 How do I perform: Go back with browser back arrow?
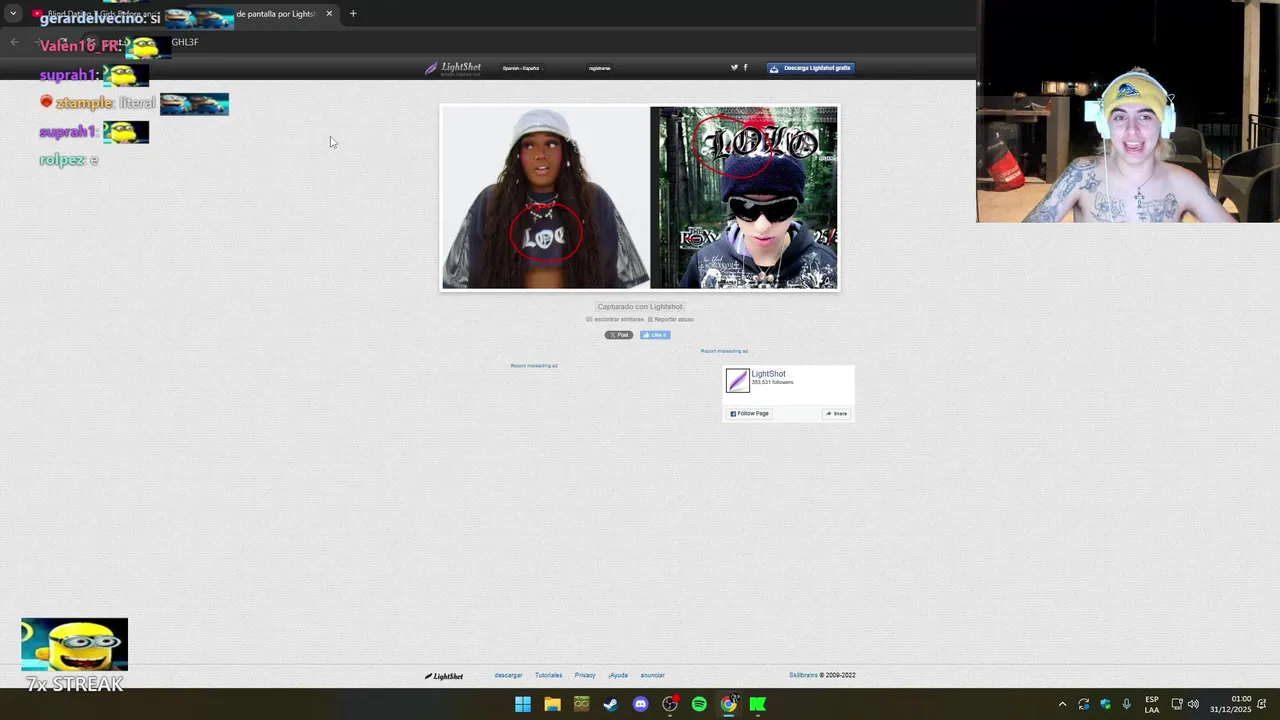(x=14, y=42)
